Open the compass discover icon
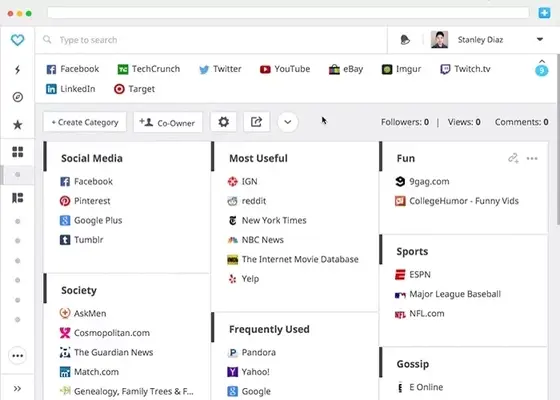The image size is (560, 400). (18, 97)
